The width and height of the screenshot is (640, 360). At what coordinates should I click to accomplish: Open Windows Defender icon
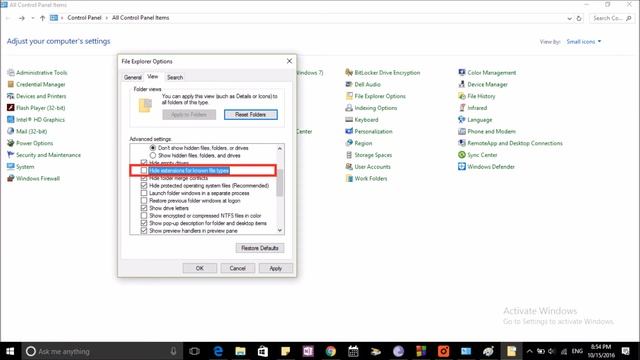pyautogui.click(x=462, y=167)
